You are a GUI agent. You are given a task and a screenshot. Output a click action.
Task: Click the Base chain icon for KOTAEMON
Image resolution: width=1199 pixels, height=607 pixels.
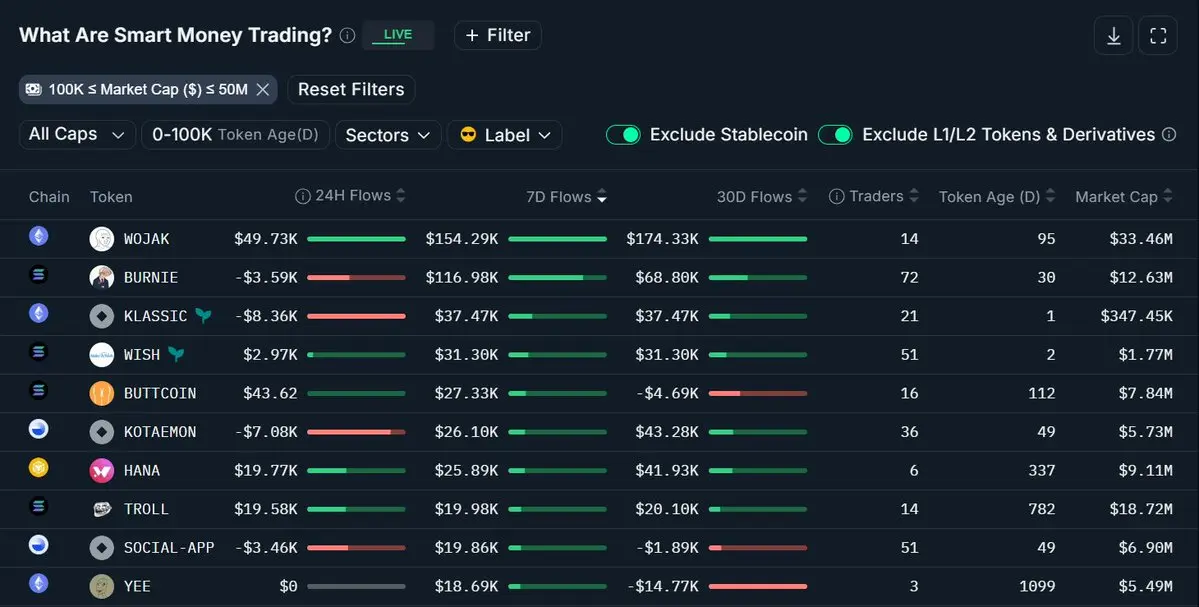[38, 429]
